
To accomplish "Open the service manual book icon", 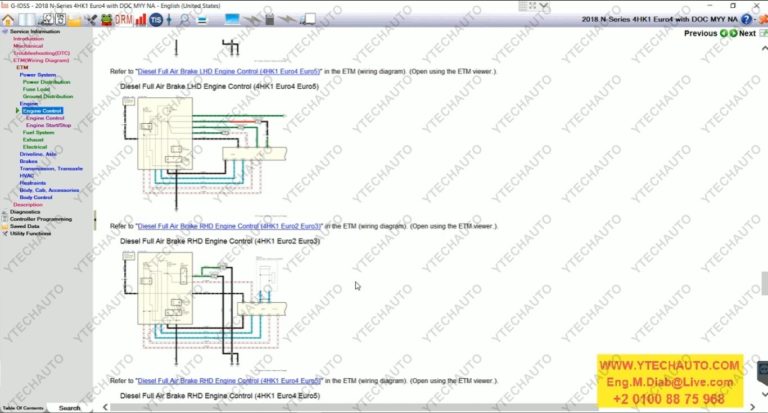I will point(26,20).
